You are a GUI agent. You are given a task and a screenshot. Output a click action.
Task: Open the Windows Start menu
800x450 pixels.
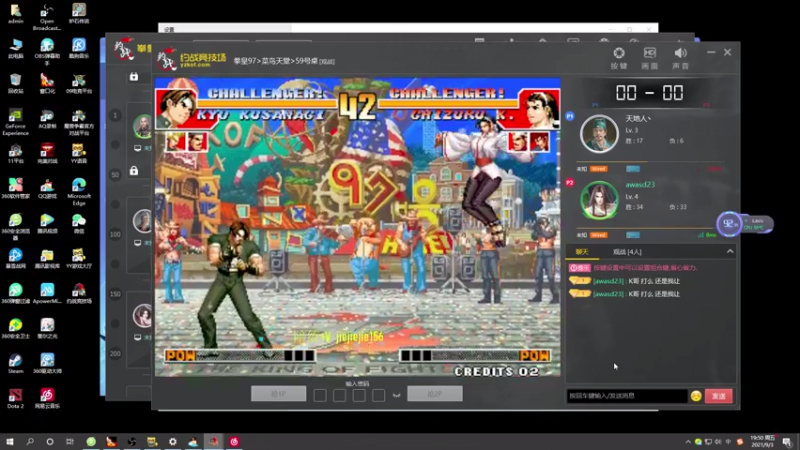point(10,441)
